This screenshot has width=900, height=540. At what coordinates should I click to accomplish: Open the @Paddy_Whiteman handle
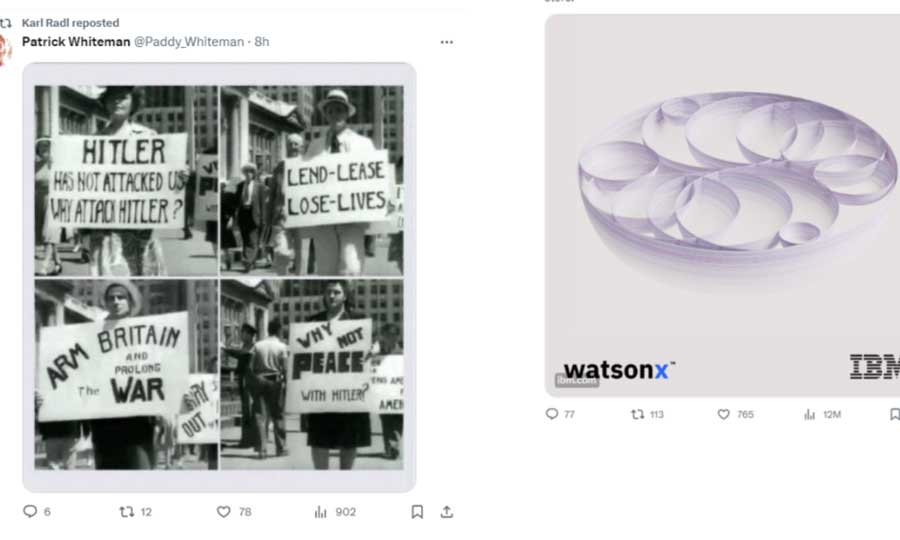click(x=189, y=42)
